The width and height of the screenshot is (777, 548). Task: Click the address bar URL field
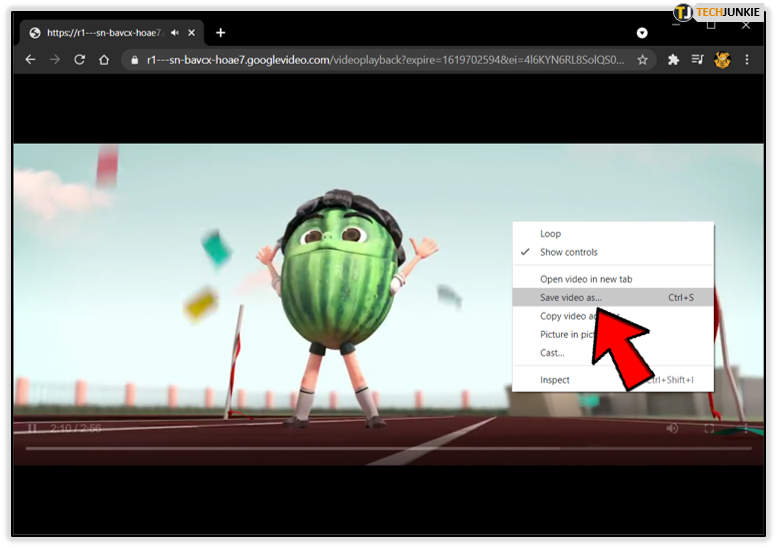pos(385,60)
